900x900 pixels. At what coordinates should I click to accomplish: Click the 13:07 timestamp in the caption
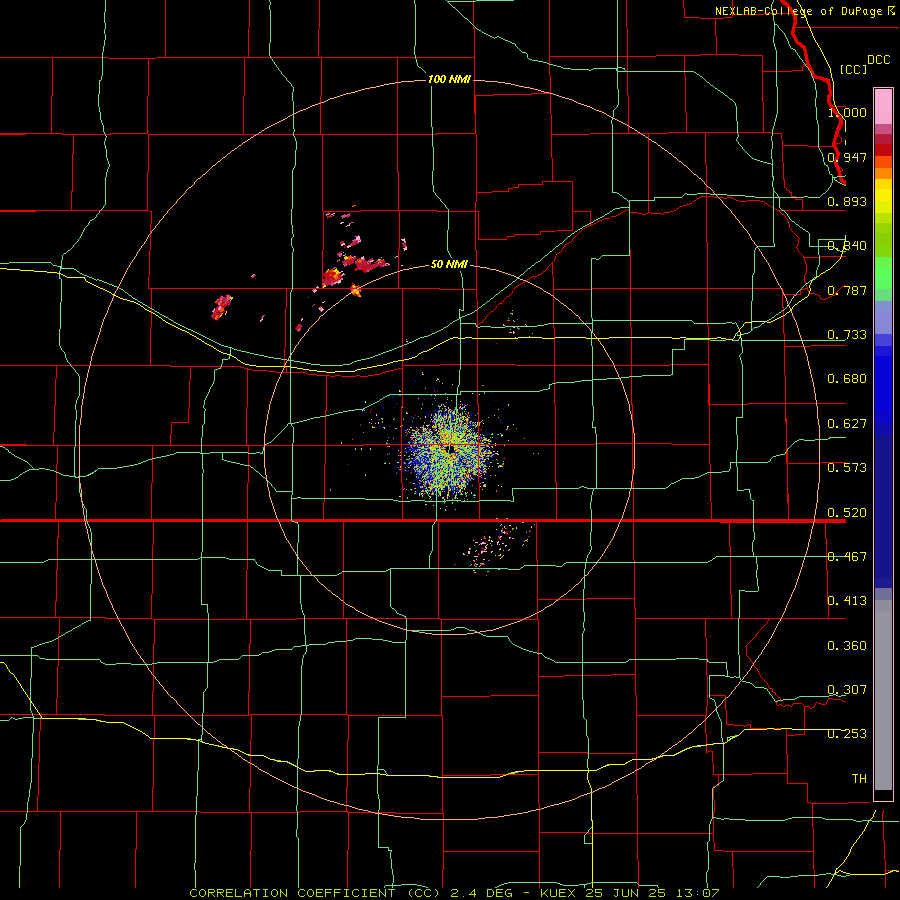(x=700, y=893)
